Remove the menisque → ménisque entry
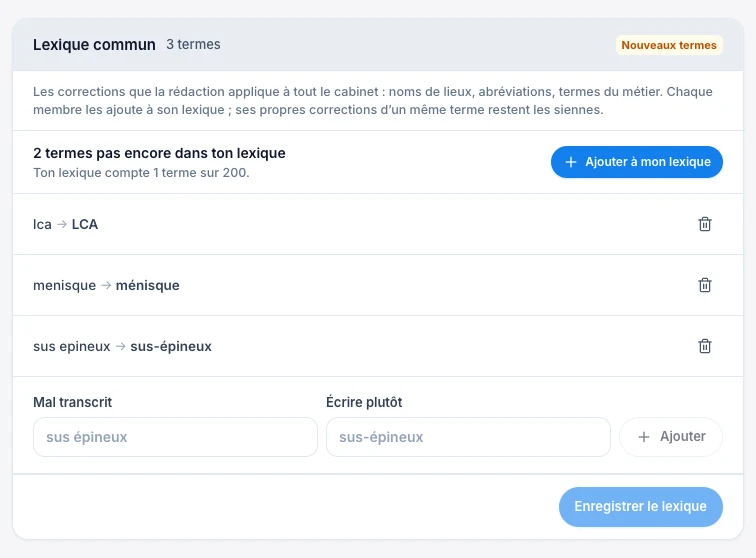 pos(704,285)
